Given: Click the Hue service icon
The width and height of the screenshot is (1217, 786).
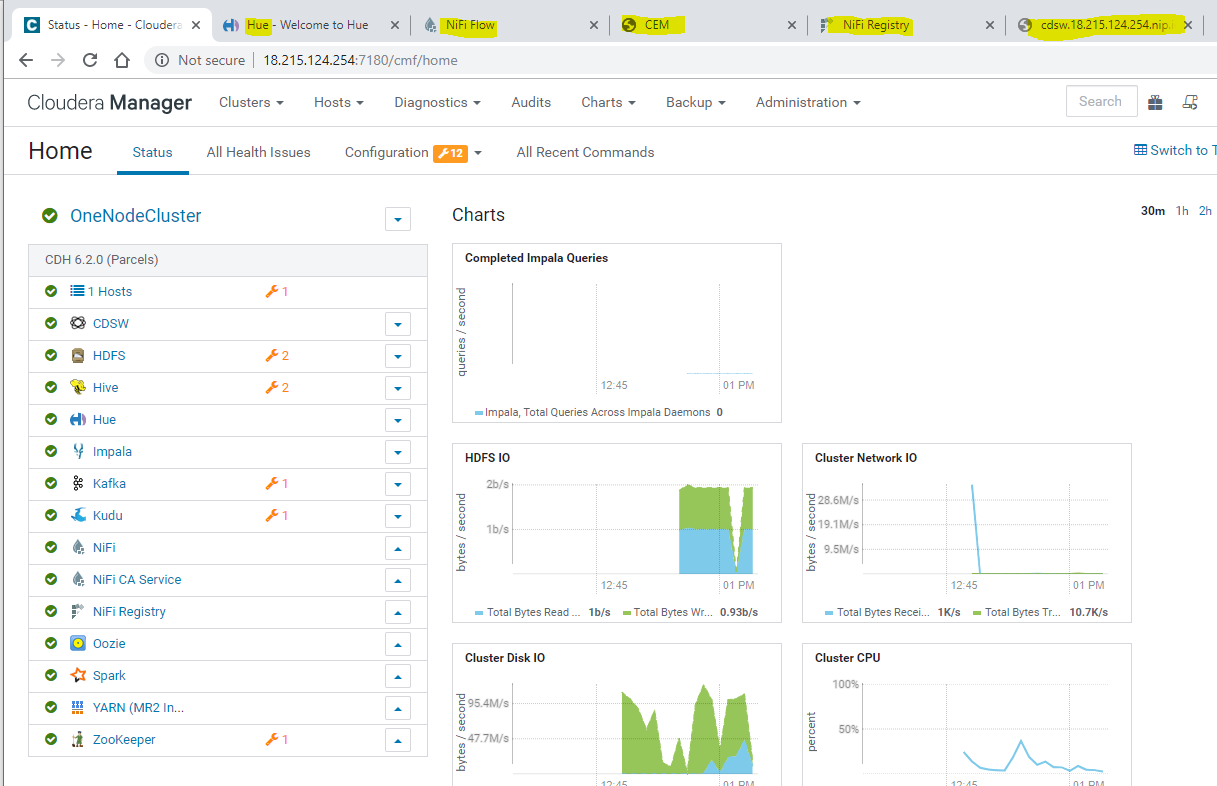Looking at the screenshot, I should [78, 419].
